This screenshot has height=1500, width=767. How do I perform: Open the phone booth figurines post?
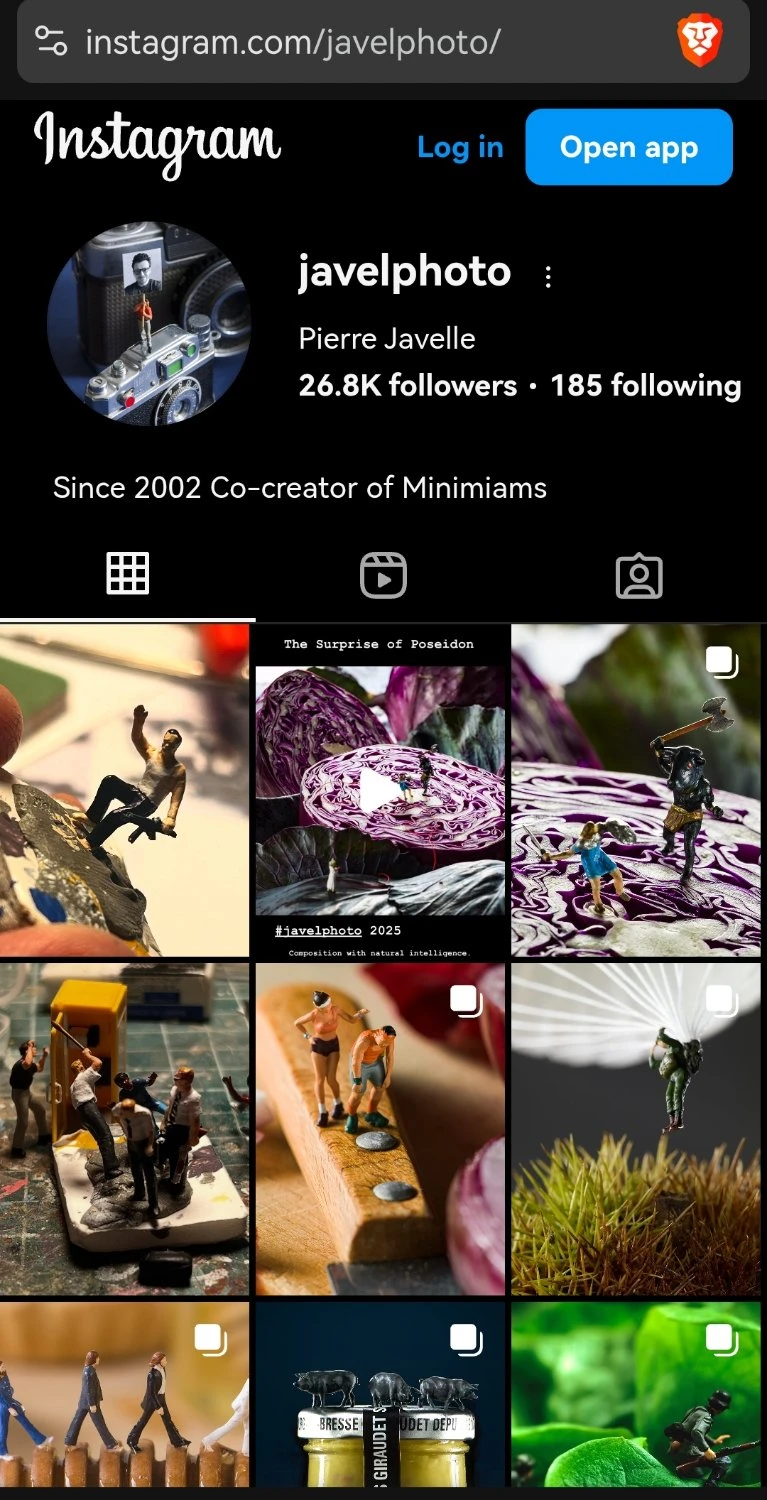pos(124,1129)
